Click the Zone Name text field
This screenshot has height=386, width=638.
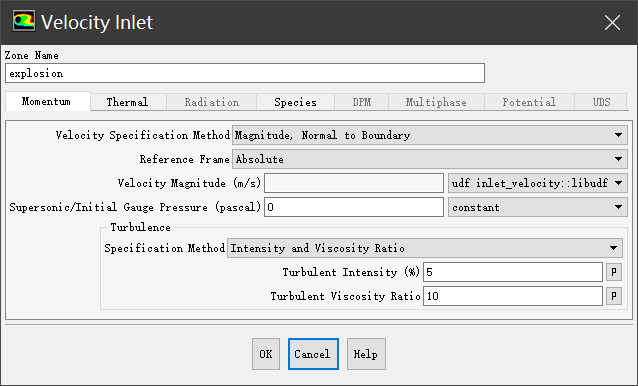(x=245, y=73)
